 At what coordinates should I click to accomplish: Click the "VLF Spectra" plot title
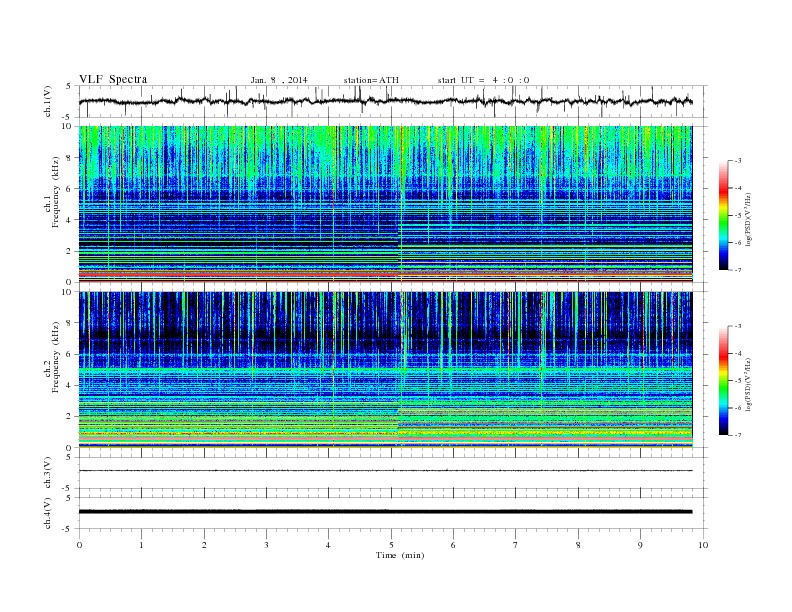[x=113, y=79]
